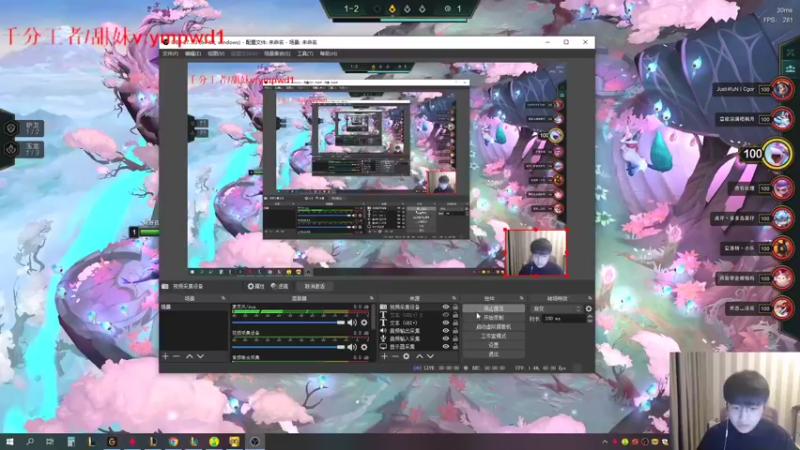Image resolution: width=800 pixels, height=450 pixels.
Task: Add a new scene with the plus icon
Action: [x=165, y=356]
